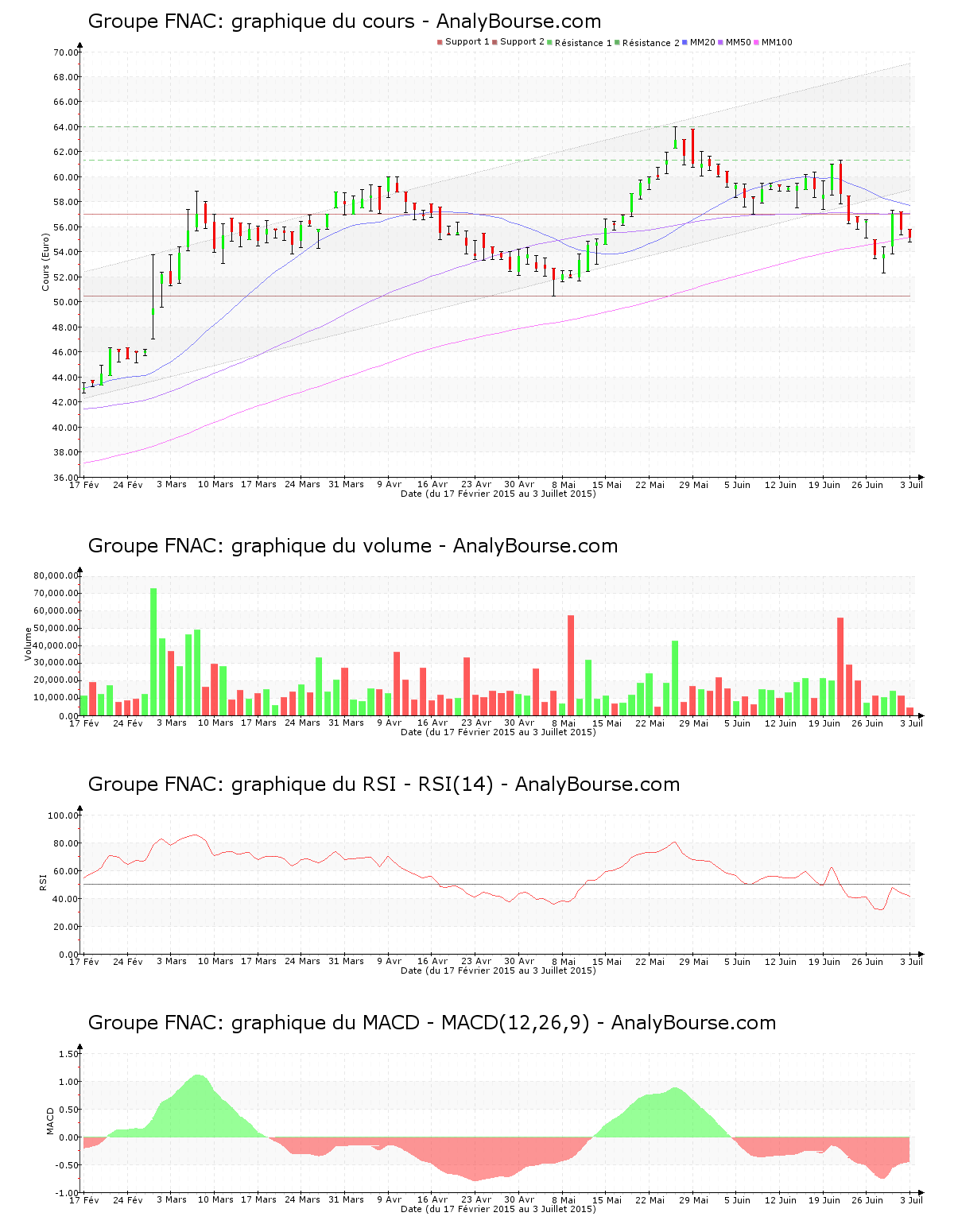Click '17 Fév' on the price chart axis
Screen dimensions: 954x1232
84,484
